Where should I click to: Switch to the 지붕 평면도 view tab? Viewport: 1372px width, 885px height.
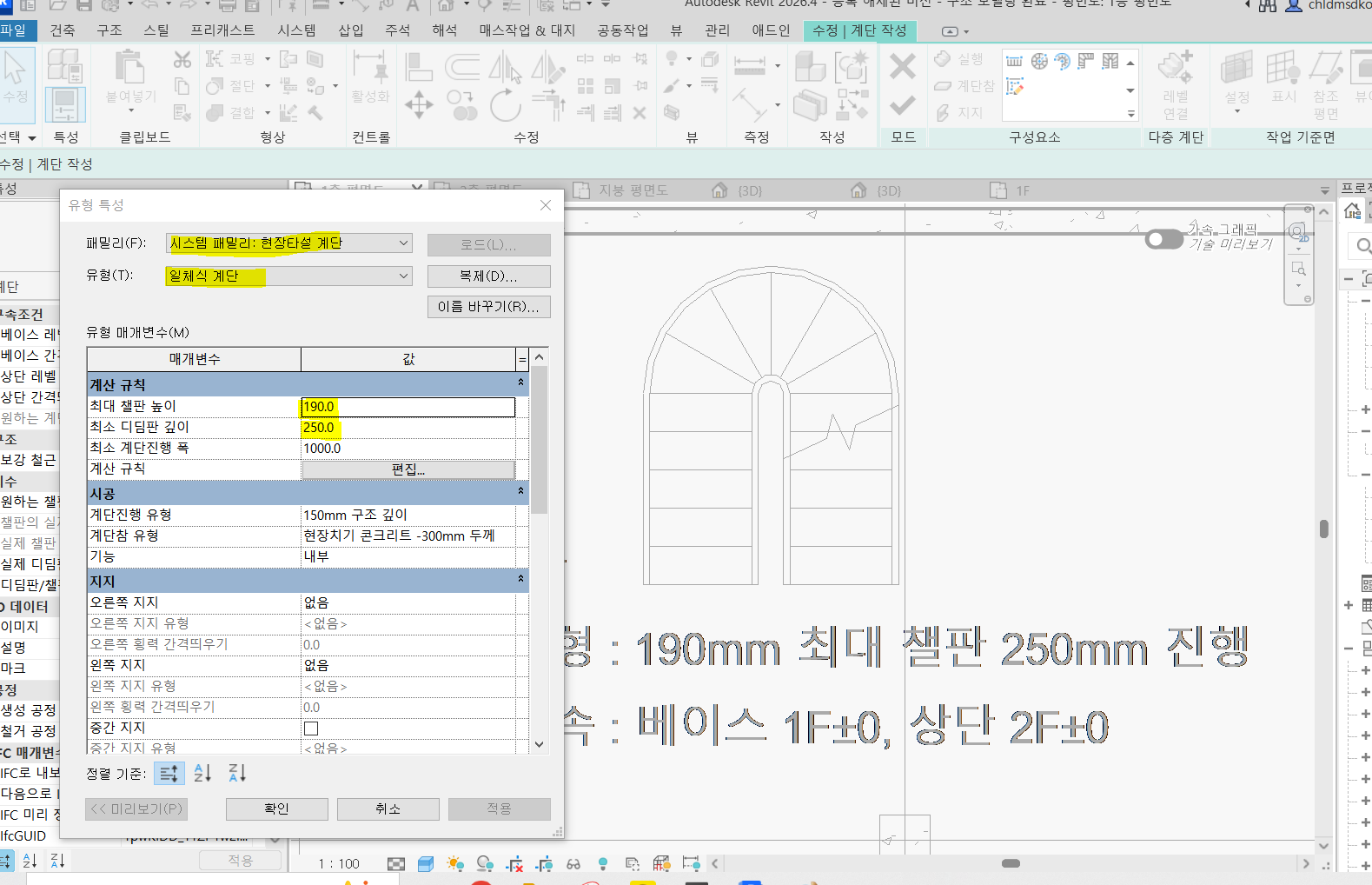pos(633,190)
